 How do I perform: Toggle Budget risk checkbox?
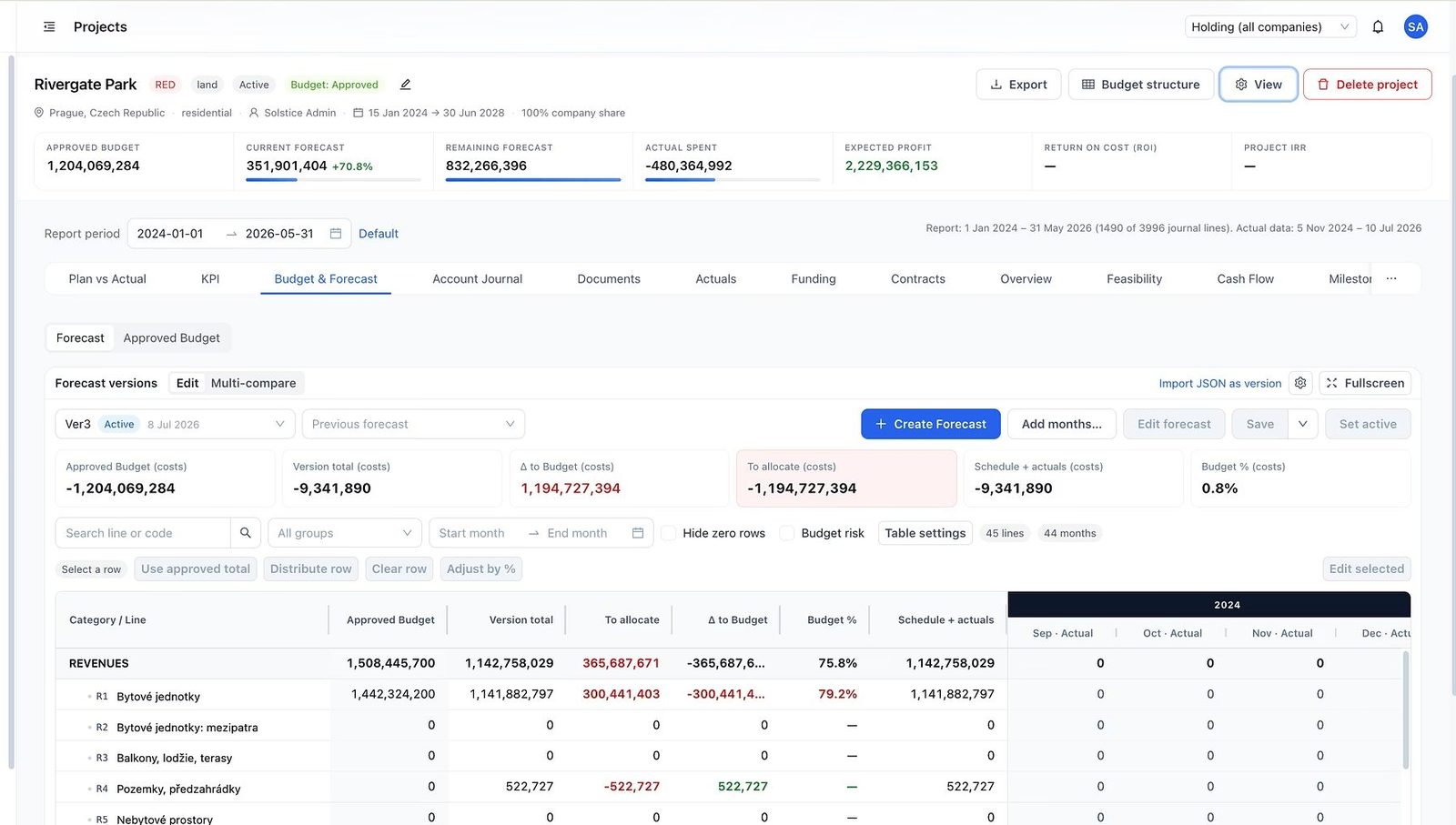pos(786,533)
